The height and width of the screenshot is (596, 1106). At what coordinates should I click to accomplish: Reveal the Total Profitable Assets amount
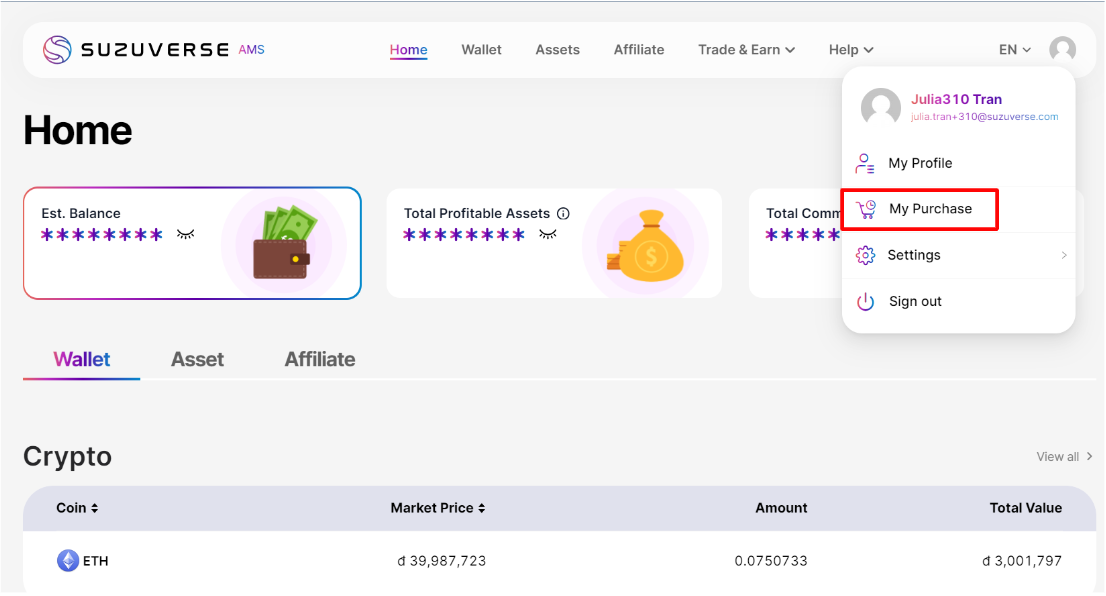tap(548, 234)
